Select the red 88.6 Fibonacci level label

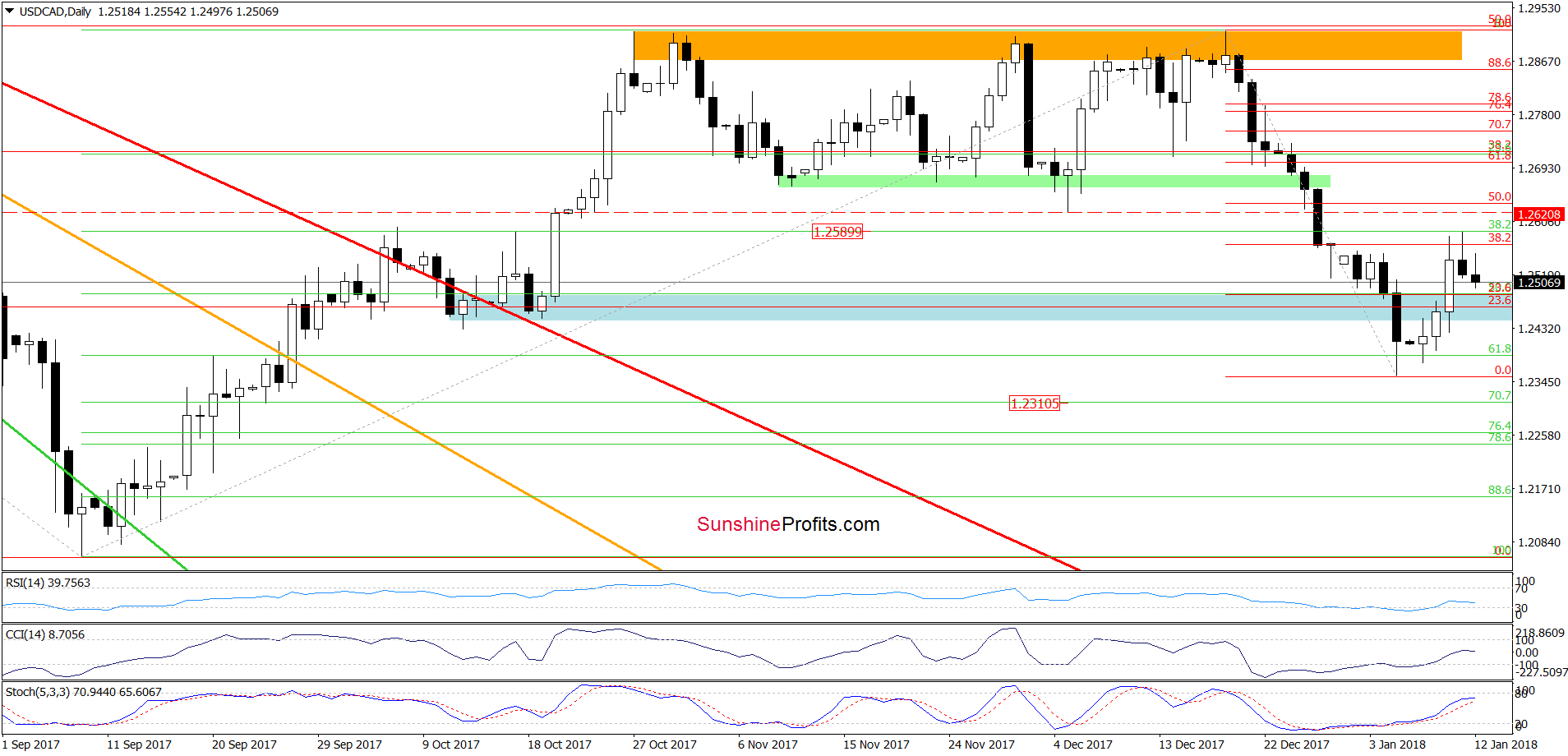pos(1500,62)
